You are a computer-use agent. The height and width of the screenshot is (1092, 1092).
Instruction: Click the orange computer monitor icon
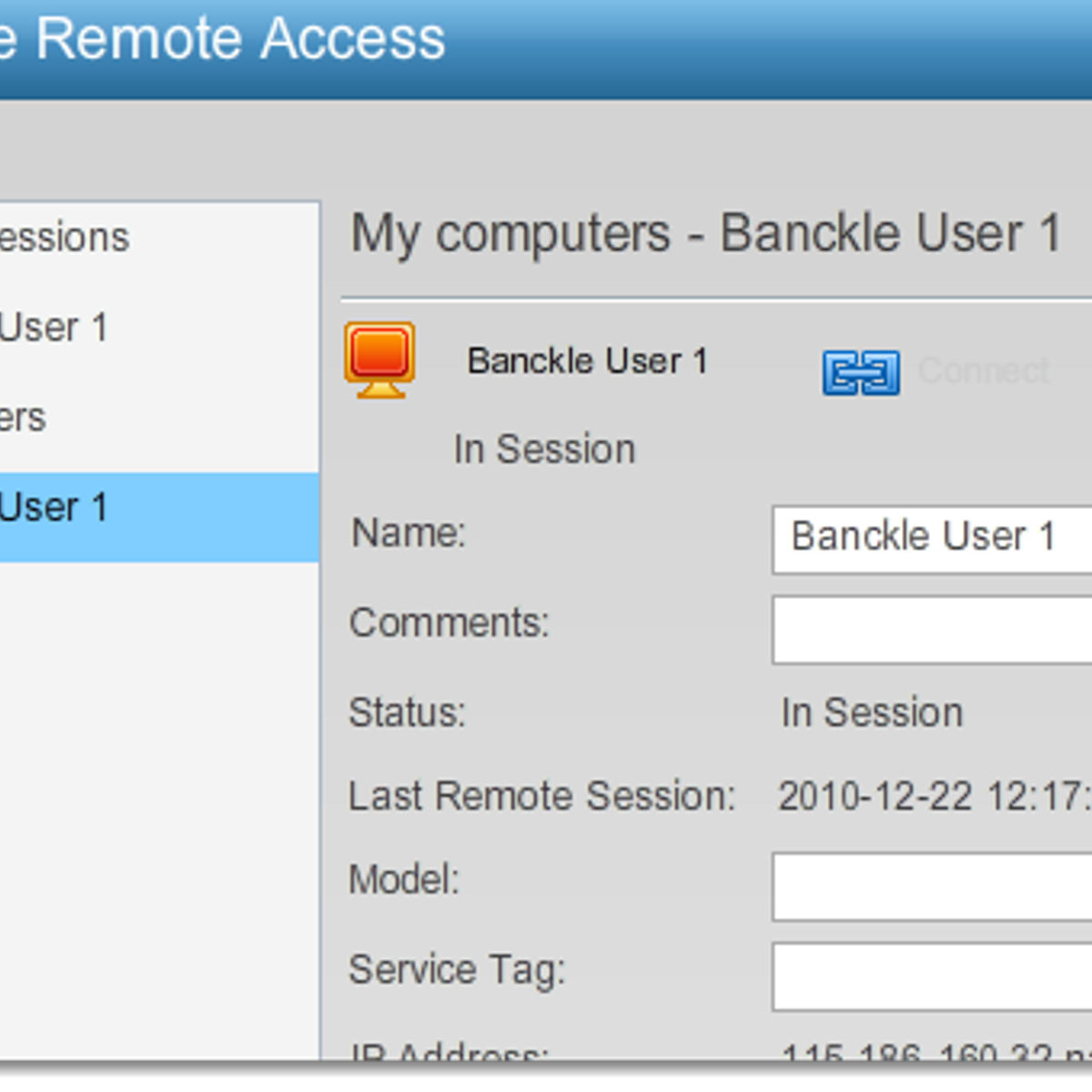pos(380,360)
